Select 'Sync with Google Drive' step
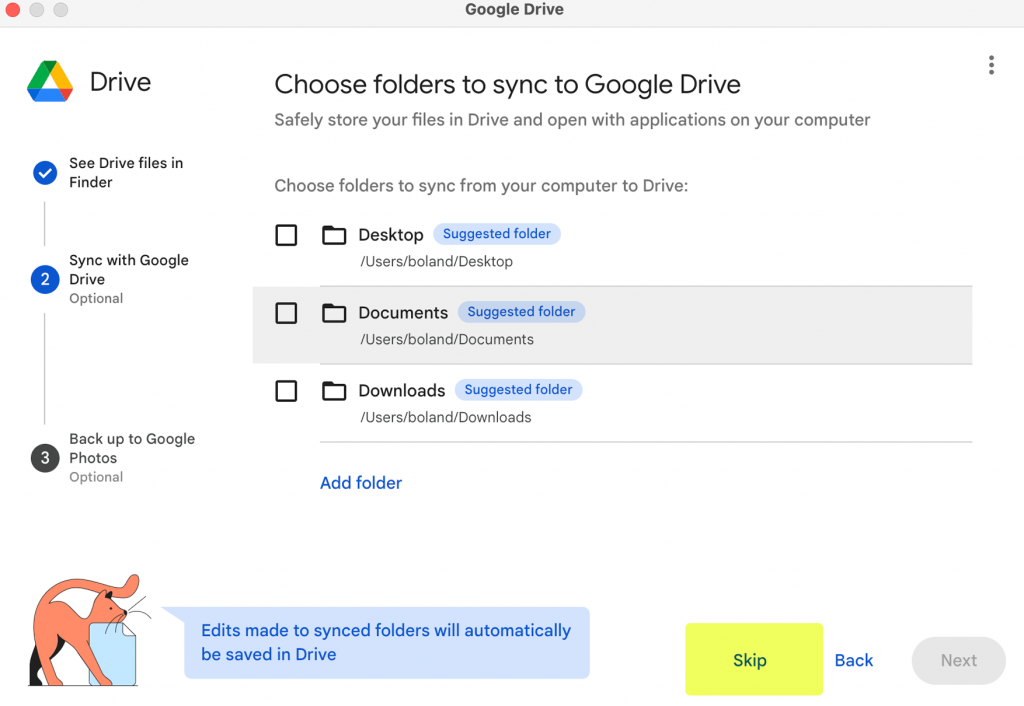 click(129, 270)
